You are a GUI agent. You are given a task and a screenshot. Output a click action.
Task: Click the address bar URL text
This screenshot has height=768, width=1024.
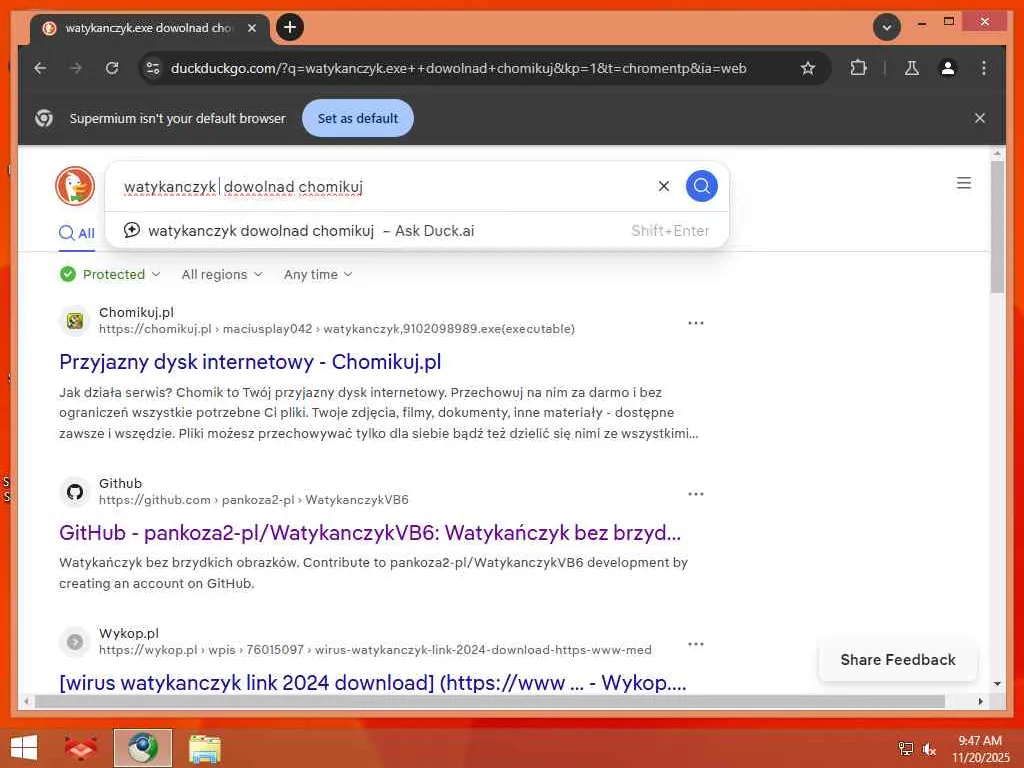458,68
